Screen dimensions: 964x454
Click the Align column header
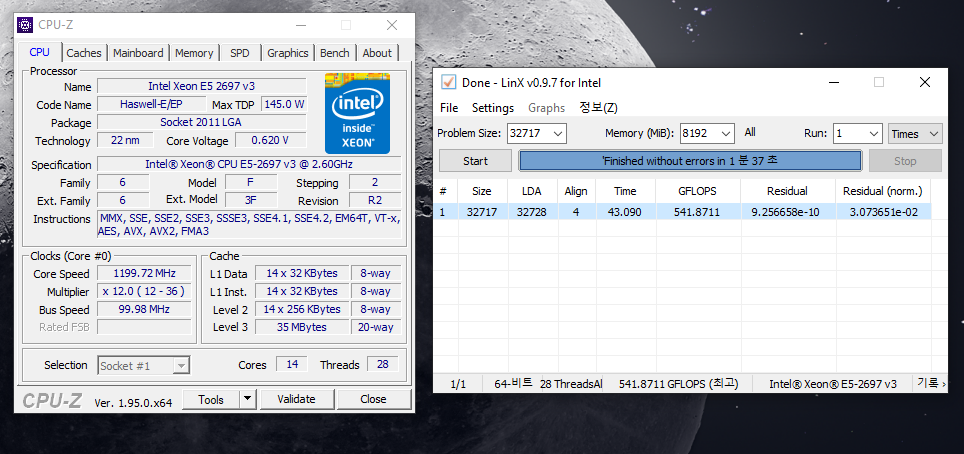tap(576, 191)
